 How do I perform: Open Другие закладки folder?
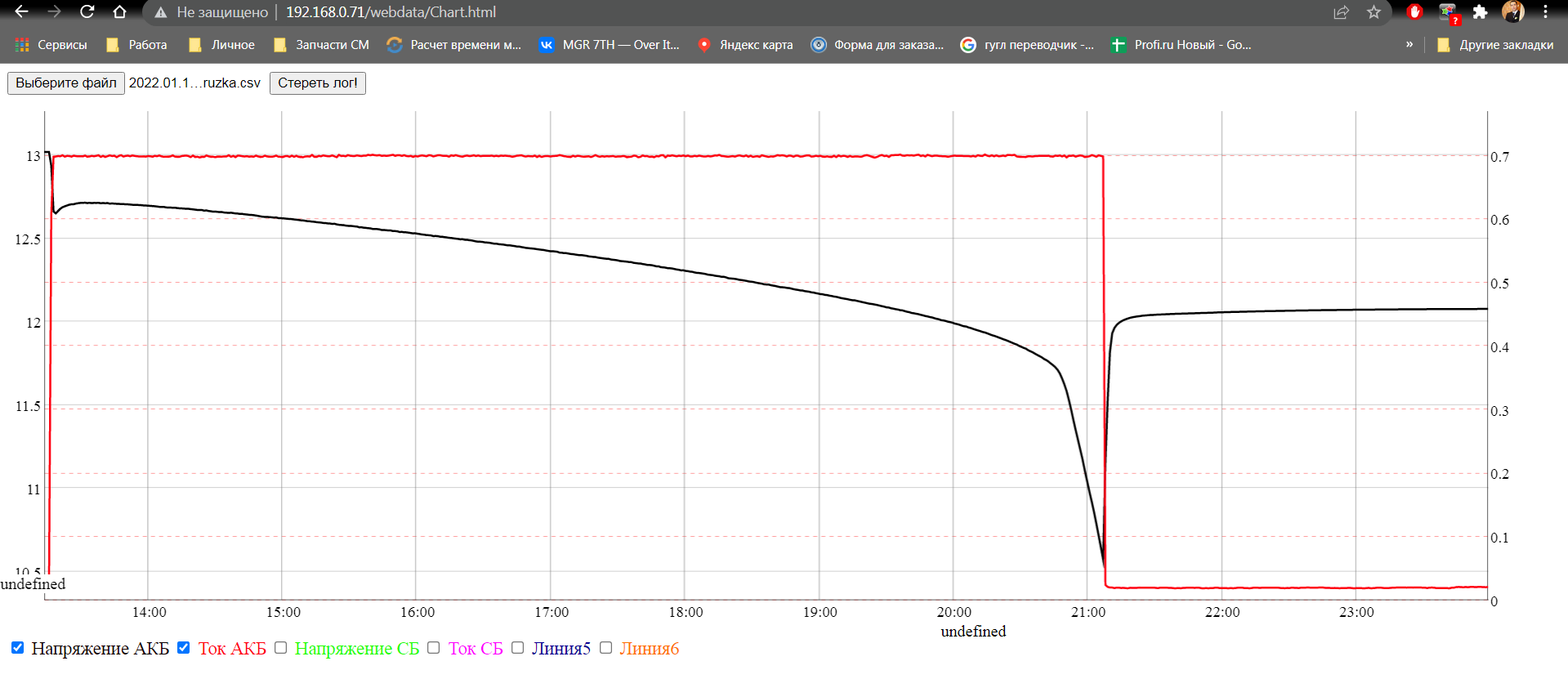(x=1495, y=45)
